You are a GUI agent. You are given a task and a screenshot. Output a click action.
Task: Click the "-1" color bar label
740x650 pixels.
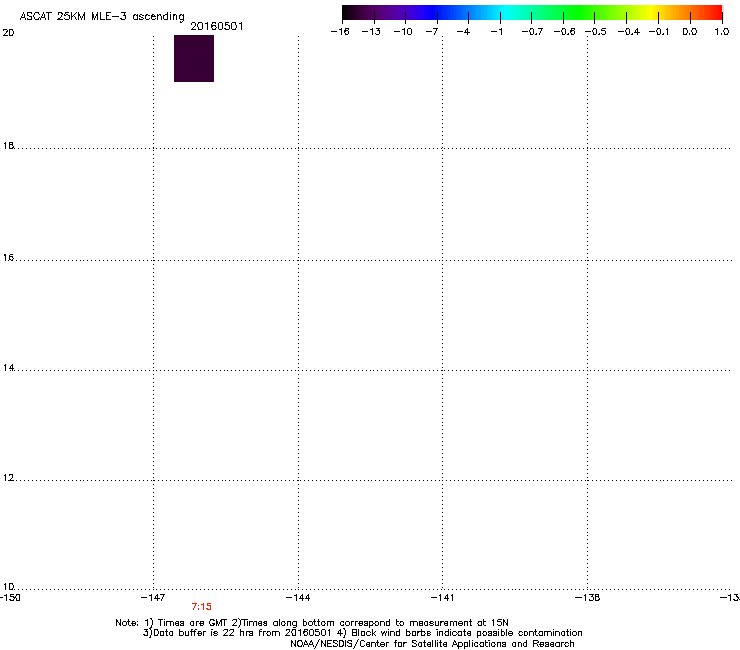[x=496, y=32]
